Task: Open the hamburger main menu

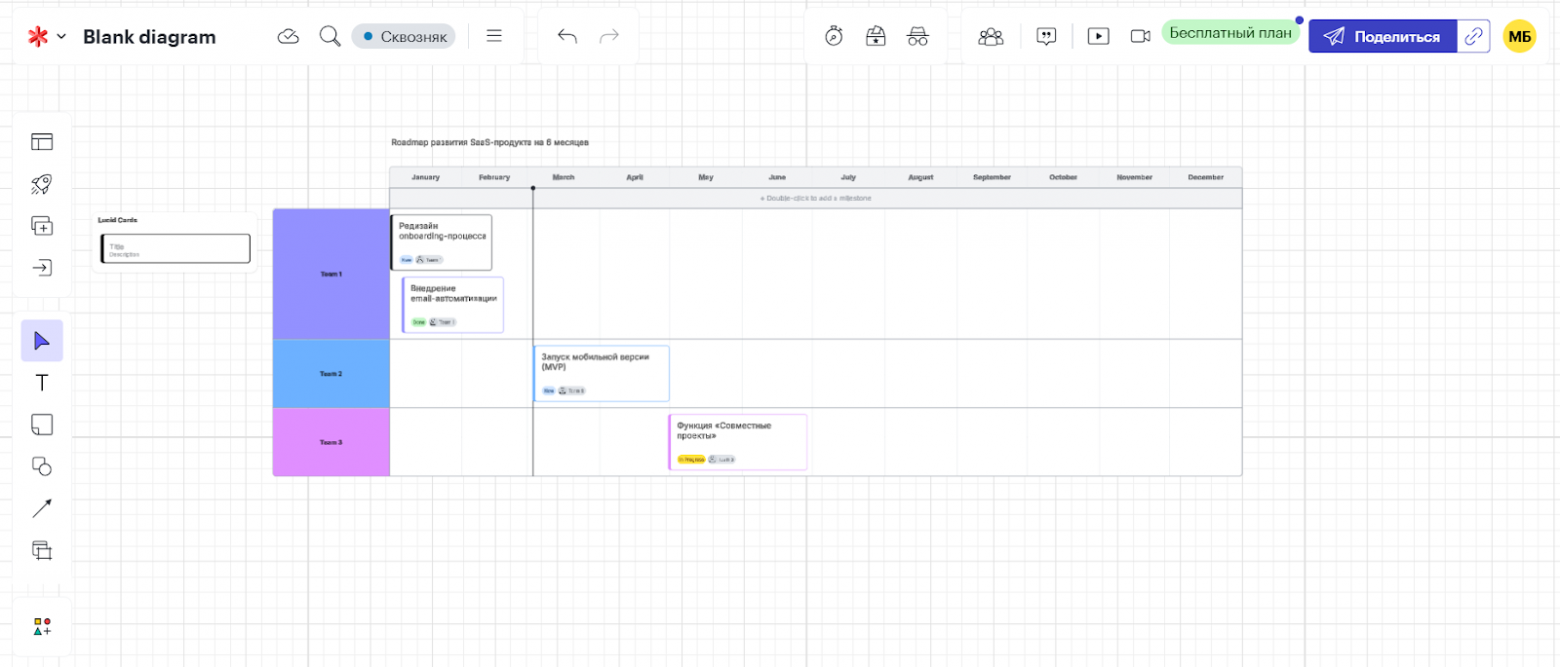Action: pyautogui.click(x=495, y=36)
